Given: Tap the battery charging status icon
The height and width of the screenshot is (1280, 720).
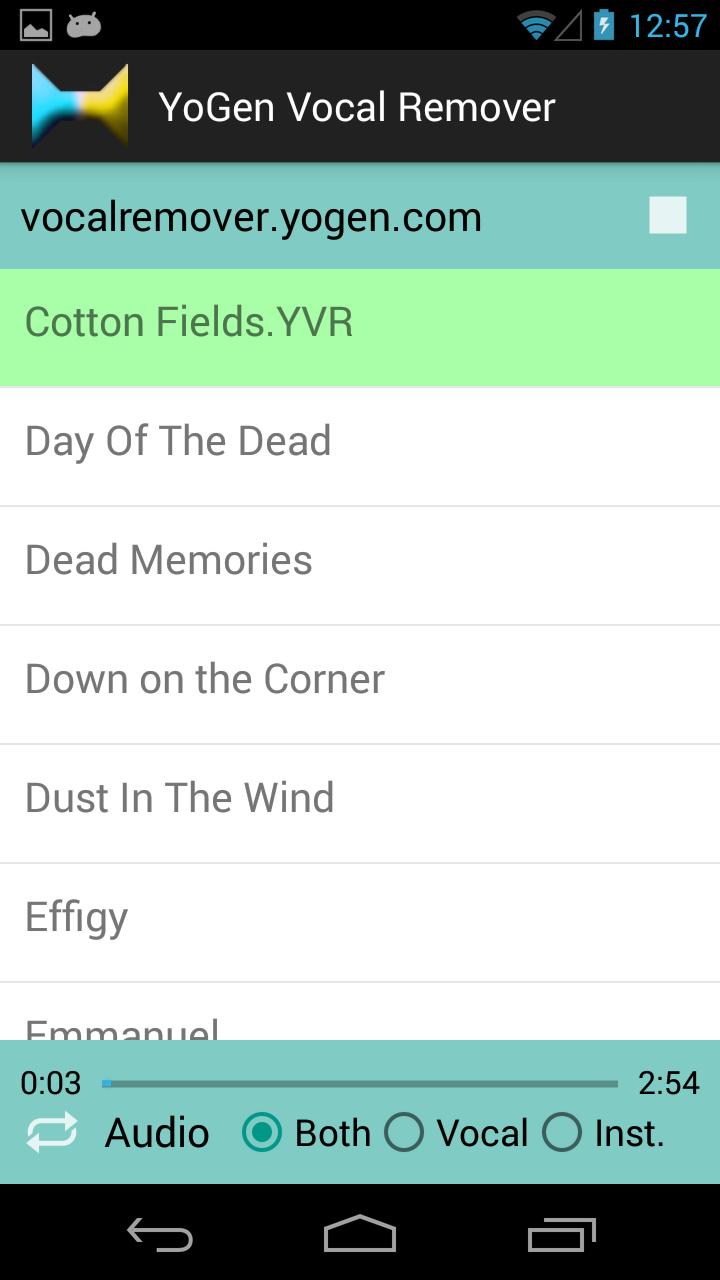Looking at the screenshot, I should [x=603, y=25].
